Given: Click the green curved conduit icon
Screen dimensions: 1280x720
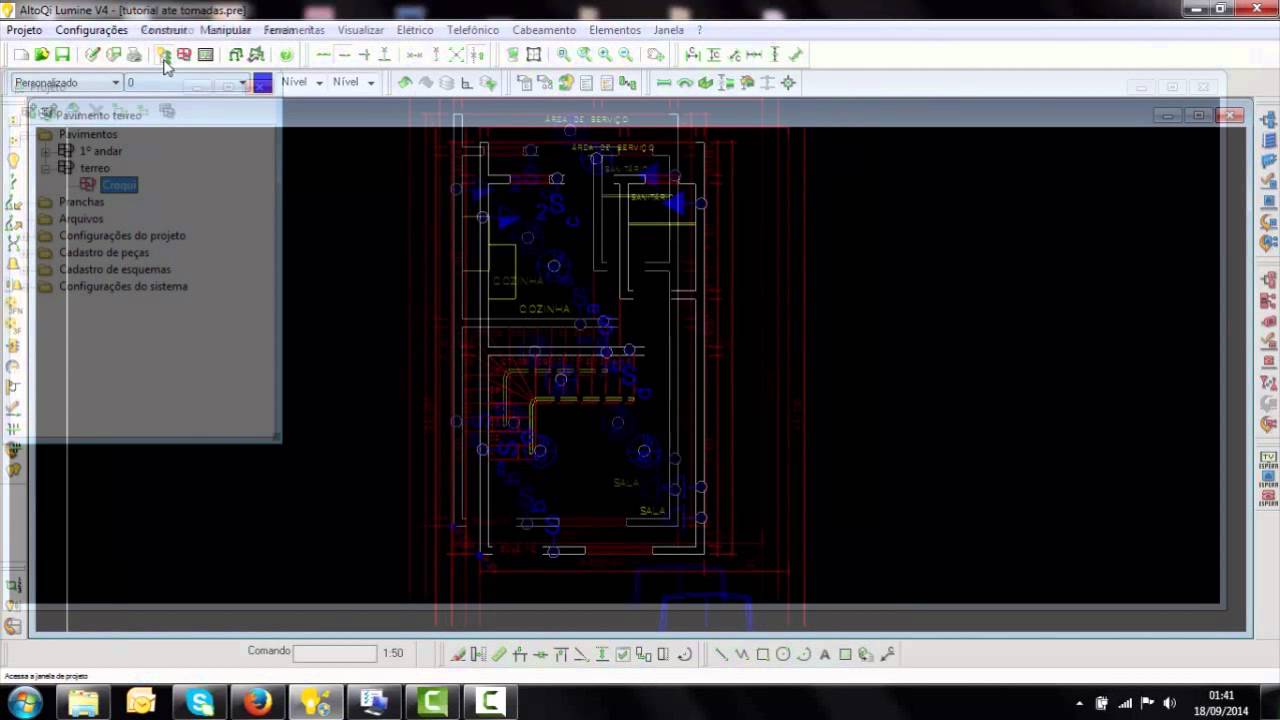Looking at the screenshot, I should (685, 83).
